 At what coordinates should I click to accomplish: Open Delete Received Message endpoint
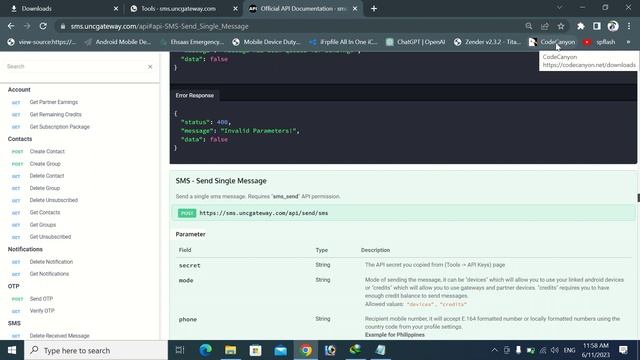tap(59, 336)
